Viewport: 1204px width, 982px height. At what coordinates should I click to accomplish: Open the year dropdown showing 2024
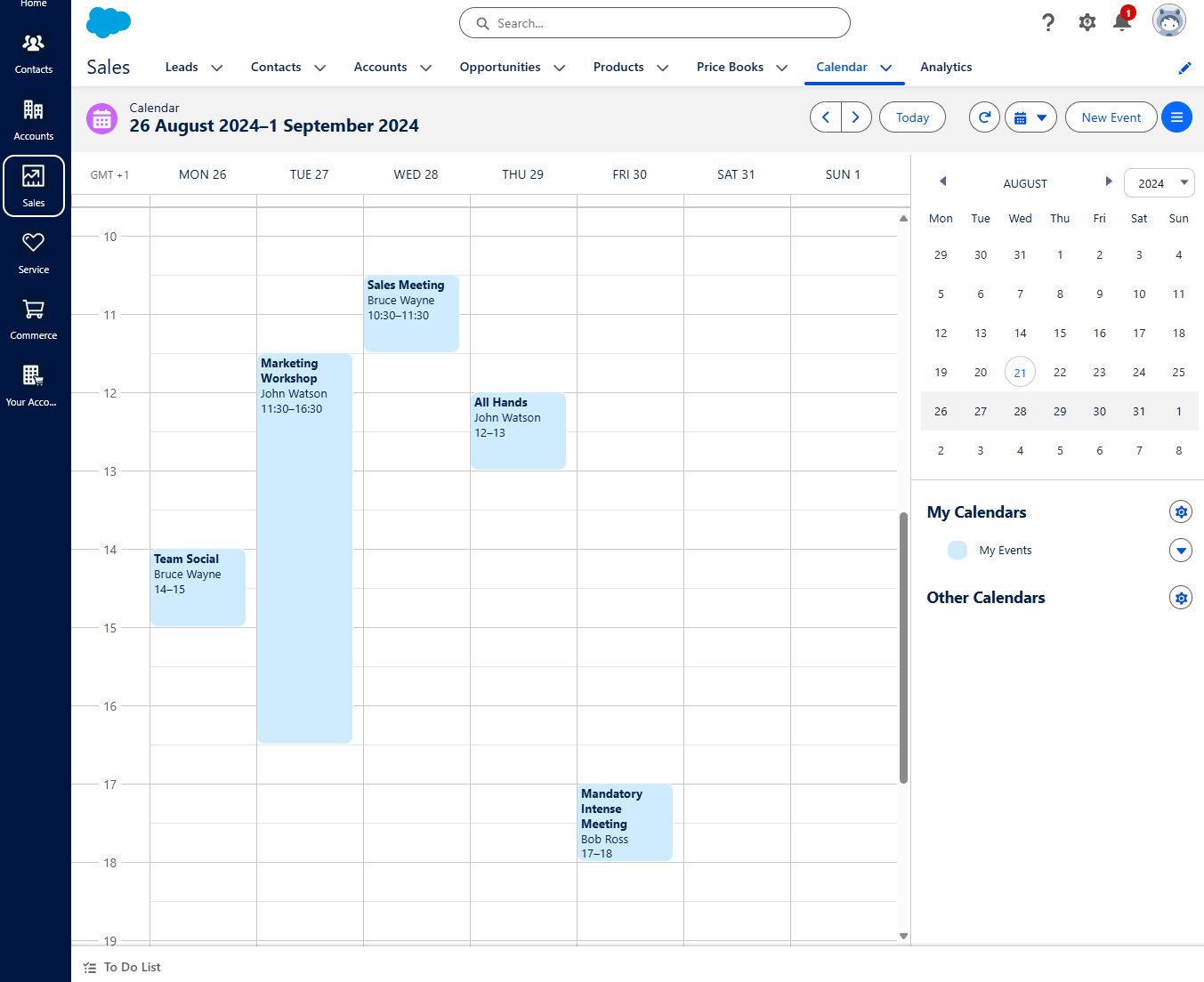coord(1159,183)
